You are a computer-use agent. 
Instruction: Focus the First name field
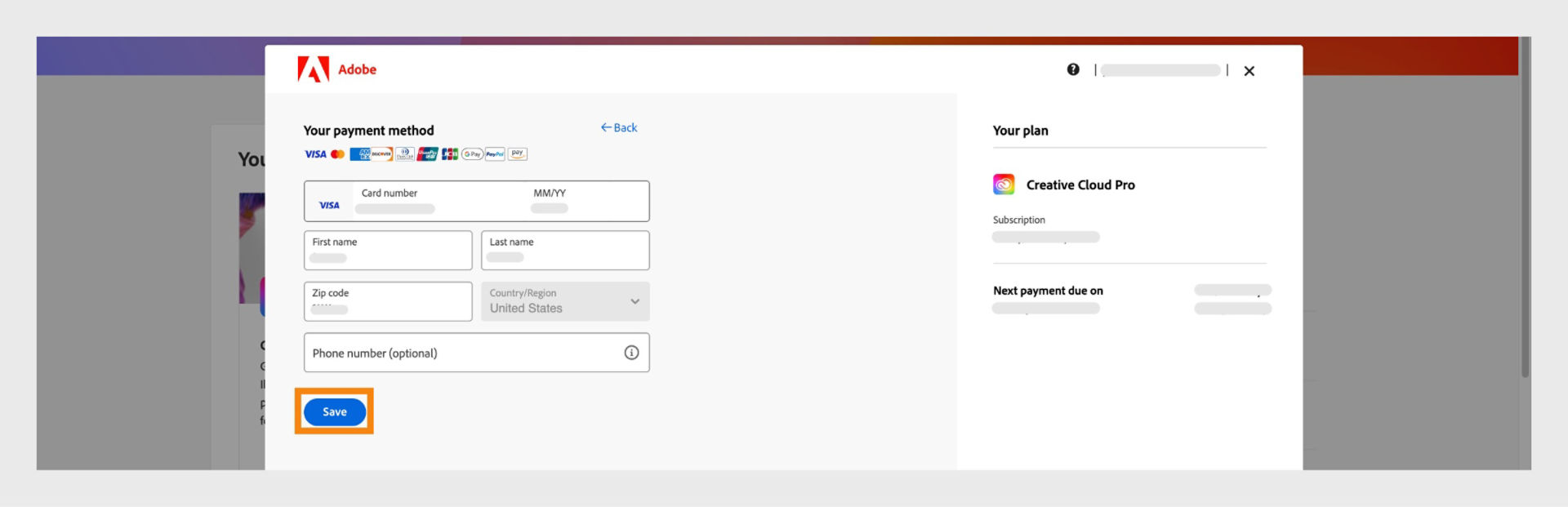[x=388, y=251]
